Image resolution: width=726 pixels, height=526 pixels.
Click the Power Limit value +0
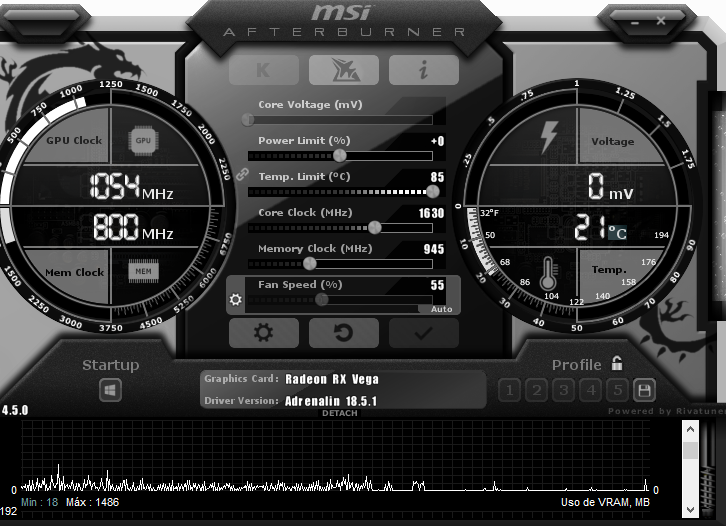(438, 141)
